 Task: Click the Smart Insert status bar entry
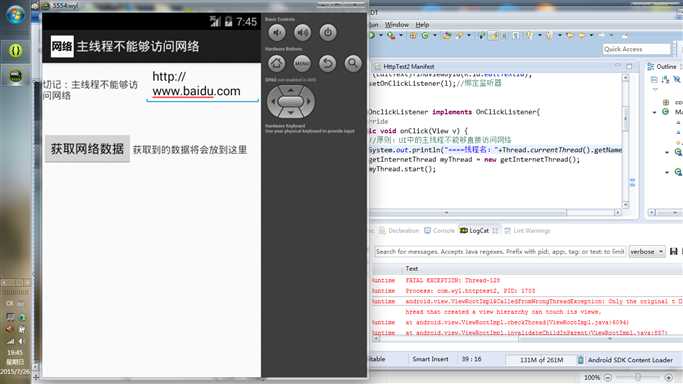[430, 359]
